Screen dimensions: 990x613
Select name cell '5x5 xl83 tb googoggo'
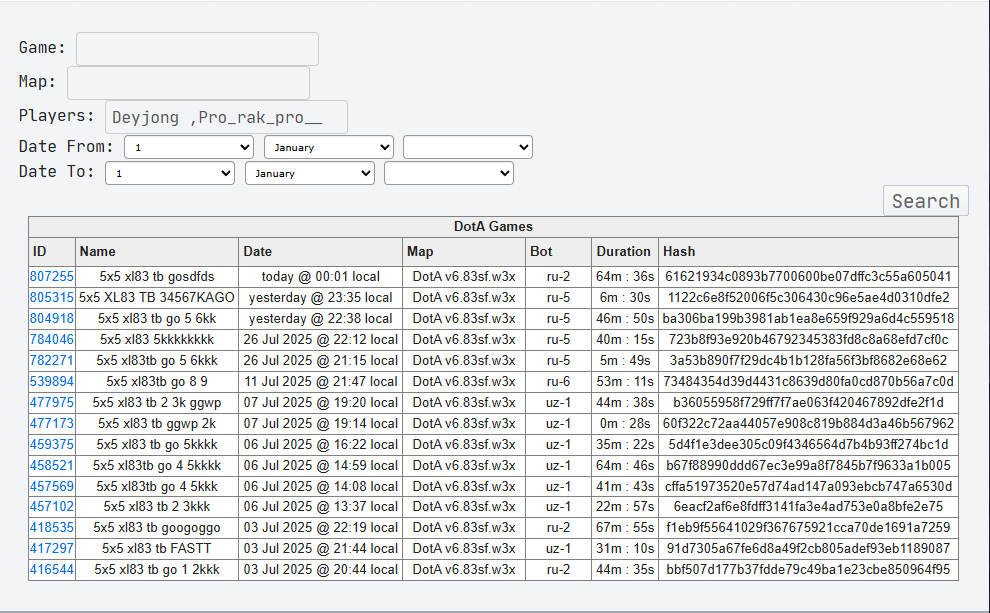[157, 527]
